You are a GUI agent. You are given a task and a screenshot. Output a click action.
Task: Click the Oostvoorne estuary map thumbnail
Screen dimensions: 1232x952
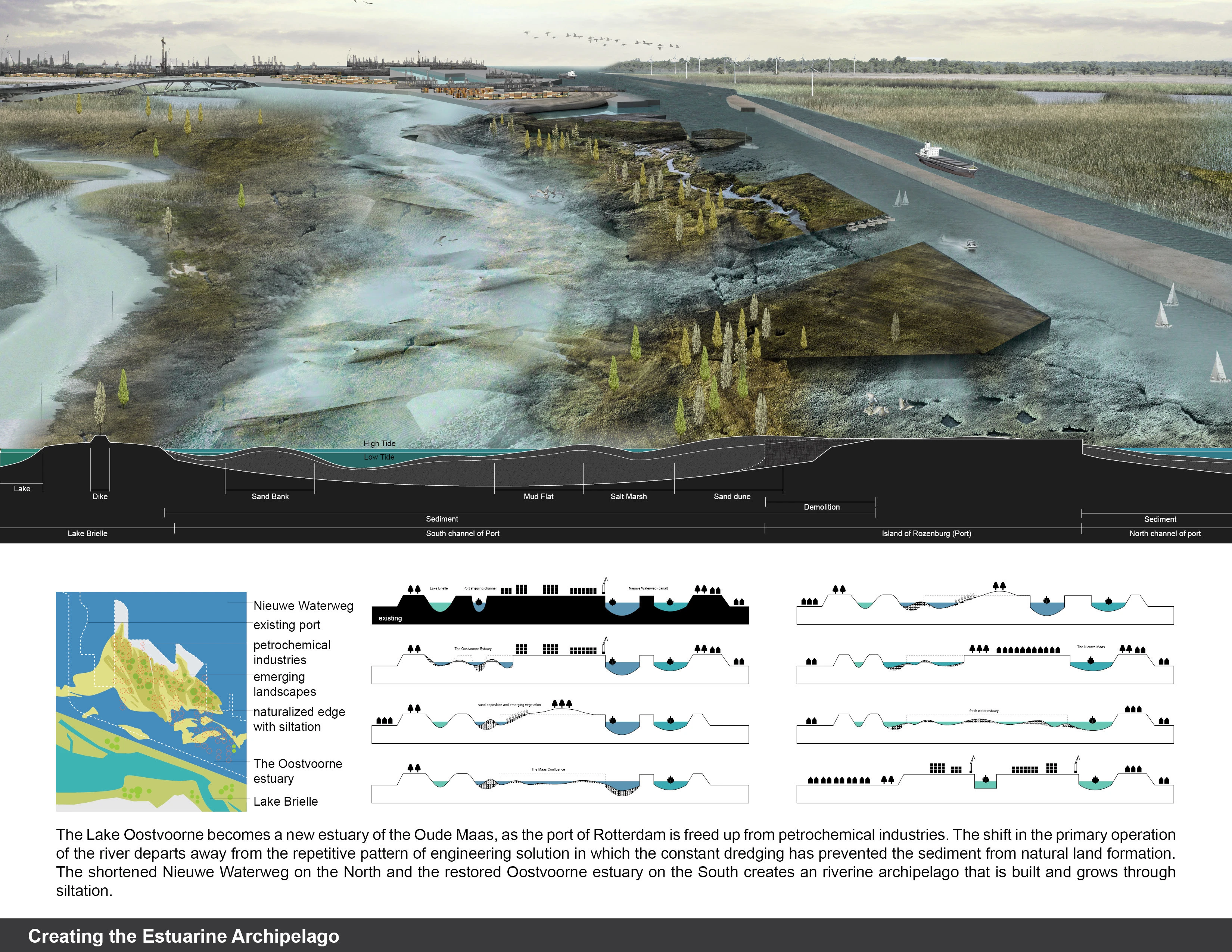click(x=151, y=701)
